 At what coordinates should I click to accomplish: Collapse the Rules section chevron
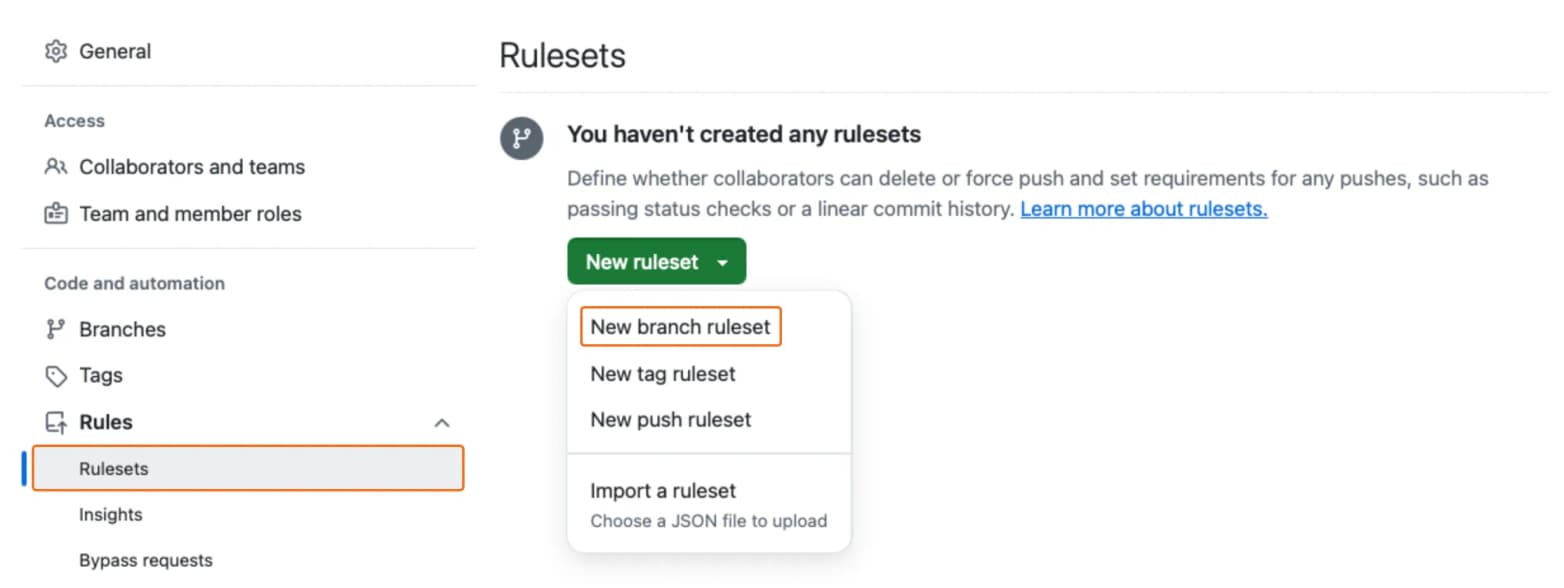coord(443,421)
